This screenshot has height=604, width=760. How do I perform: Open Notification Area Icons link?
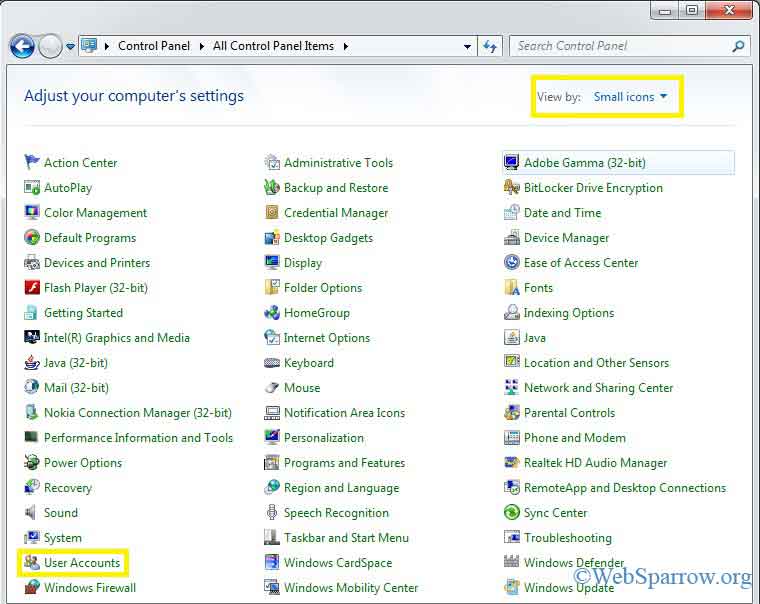click(345, 413)
